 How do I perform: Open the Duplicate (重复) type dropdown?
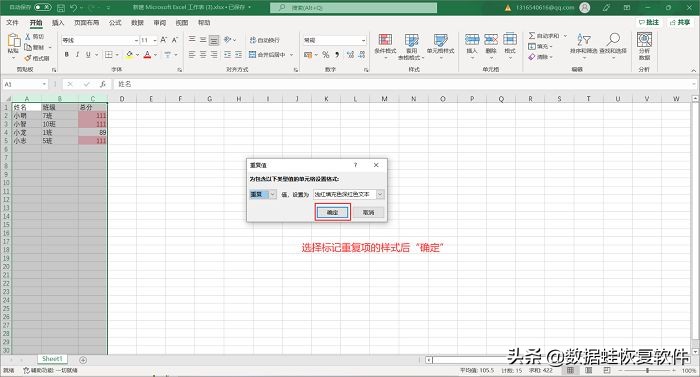272,194
